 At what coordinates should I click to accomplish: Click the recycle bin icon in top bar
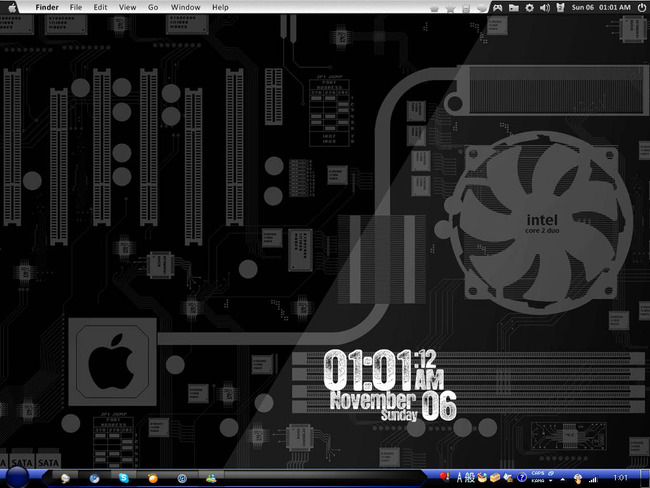pyautogui.click(x=560, y=7)
